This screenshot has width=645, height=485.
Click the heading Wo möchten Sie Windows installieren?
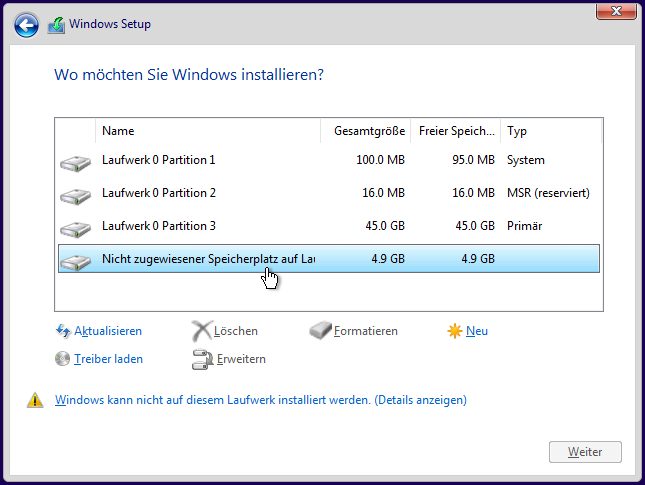pos(189,74)
